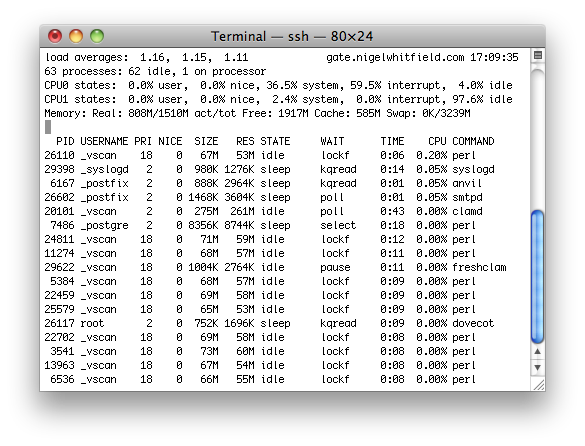Click the gate.nigelwhitfield.com hostname text
The width and height of the screenshot is (585, 446).
395,57
